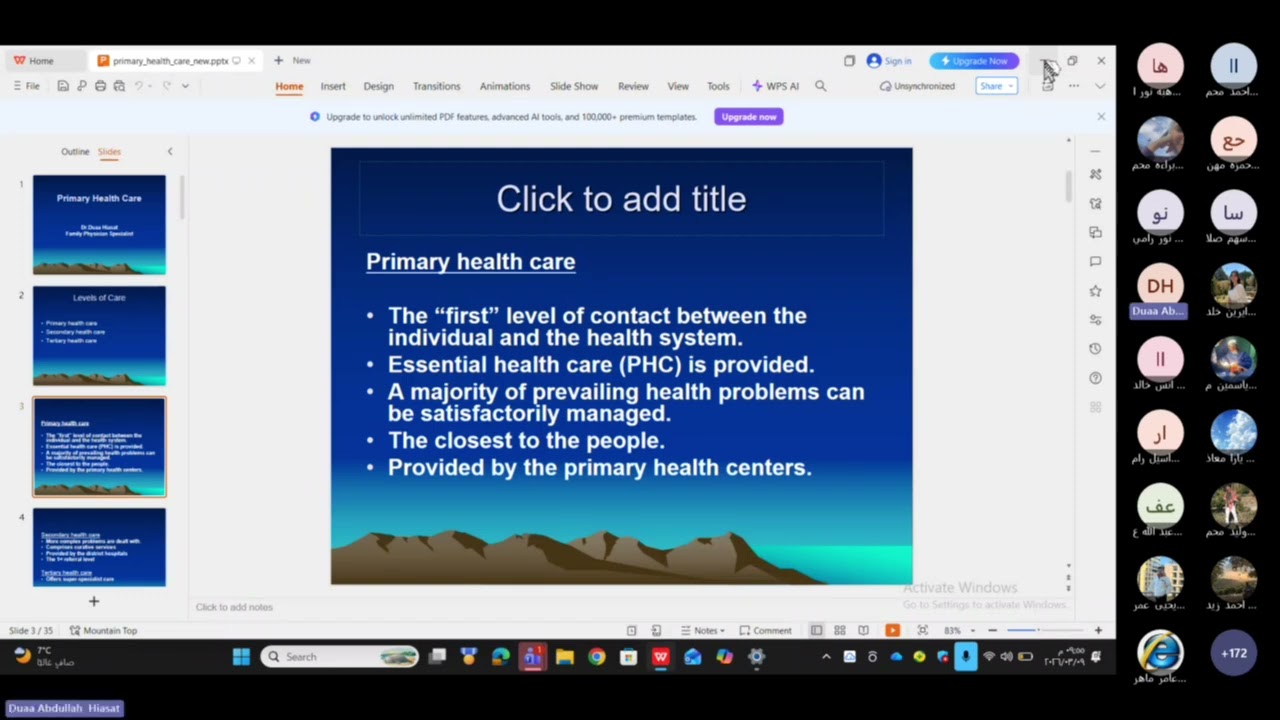Screen dimensions: 1280x720
Task: Collapse the ribbon using the top-right chevron
Action: (x=1100, y=86)
